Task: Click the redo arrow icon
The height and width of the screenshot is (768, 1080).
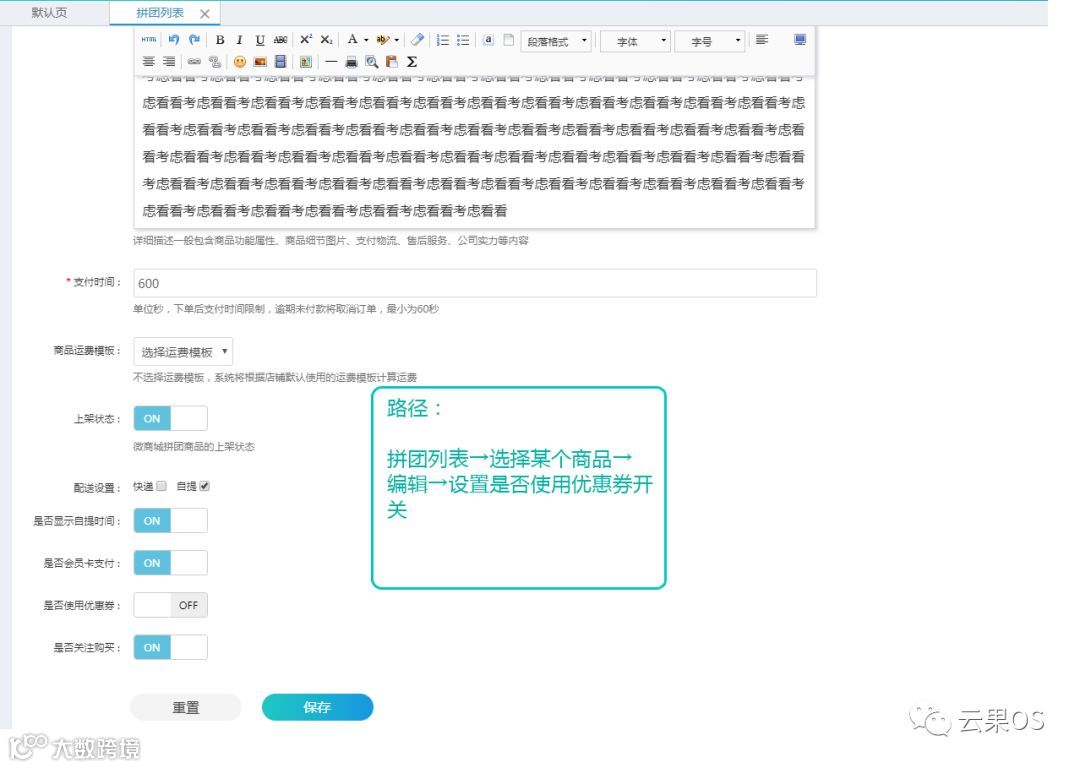Action: click(x=194, y=40)
